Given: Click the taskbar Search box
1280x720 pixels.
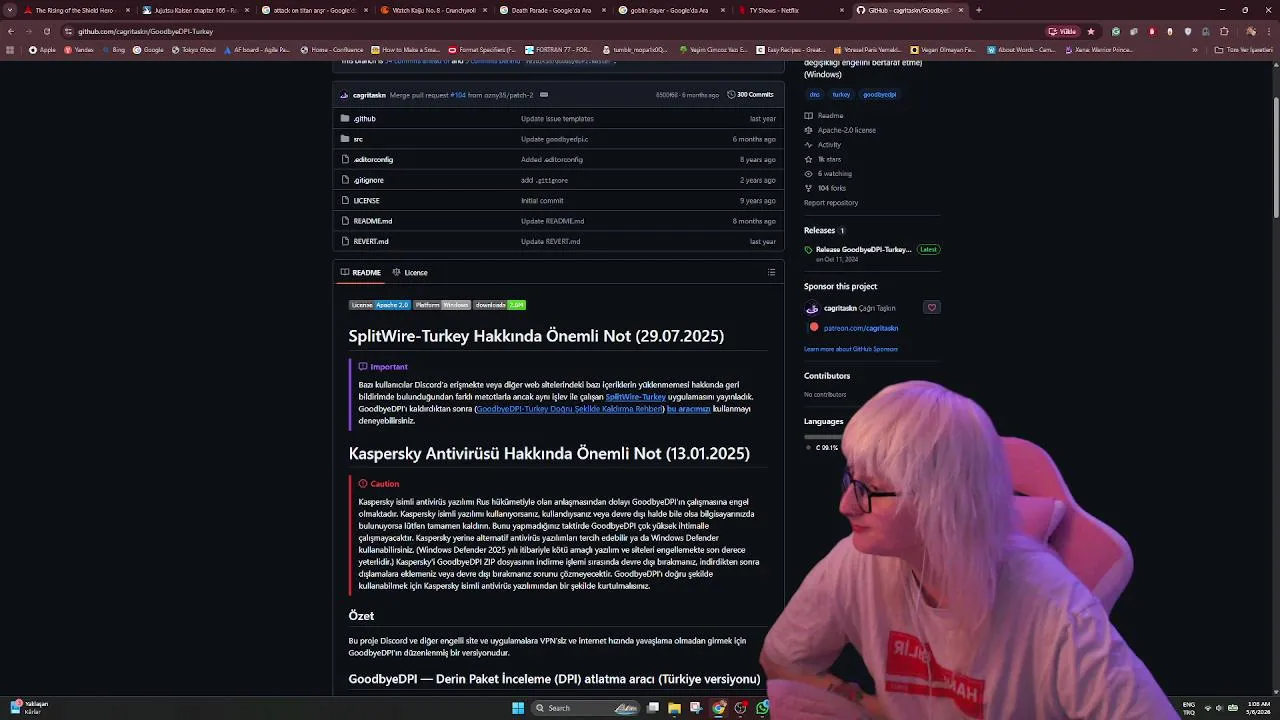Looking at the screenshot, I should (x=586, y=708).
